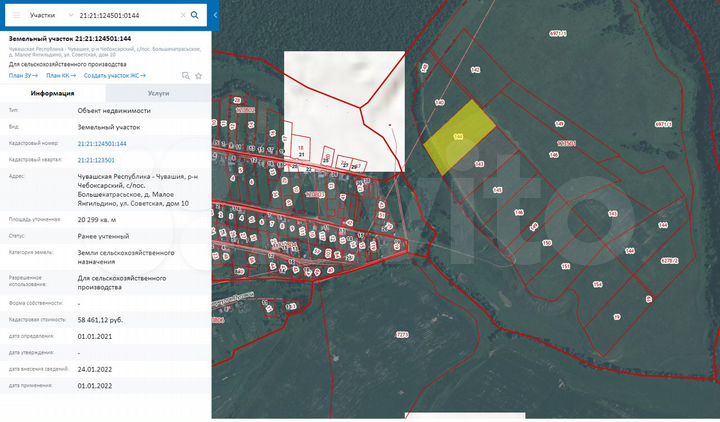The height and width of the screenshot is (422, 720).
Task: Click the magnifying glass search icon
Action: click(195, 16)
